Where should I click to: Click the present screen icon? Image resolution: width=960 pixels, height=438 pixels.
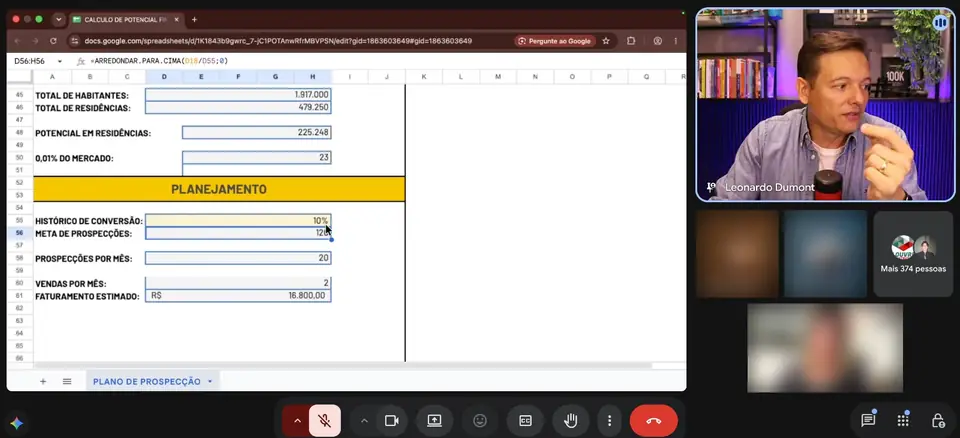pyautogui.click(x=434, y=421)
